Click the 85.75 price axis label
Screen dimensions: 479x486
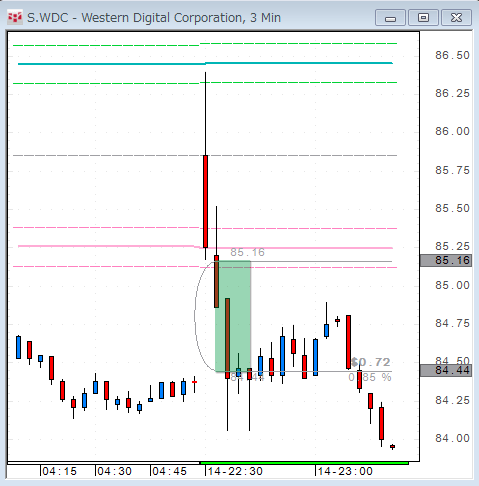coord(452,170)
